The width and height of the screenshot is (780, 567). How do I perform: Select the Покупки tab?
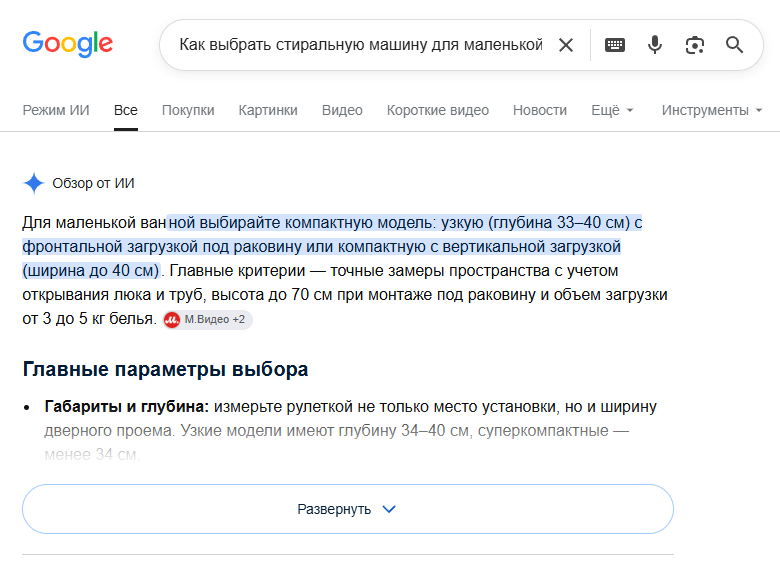188,110
